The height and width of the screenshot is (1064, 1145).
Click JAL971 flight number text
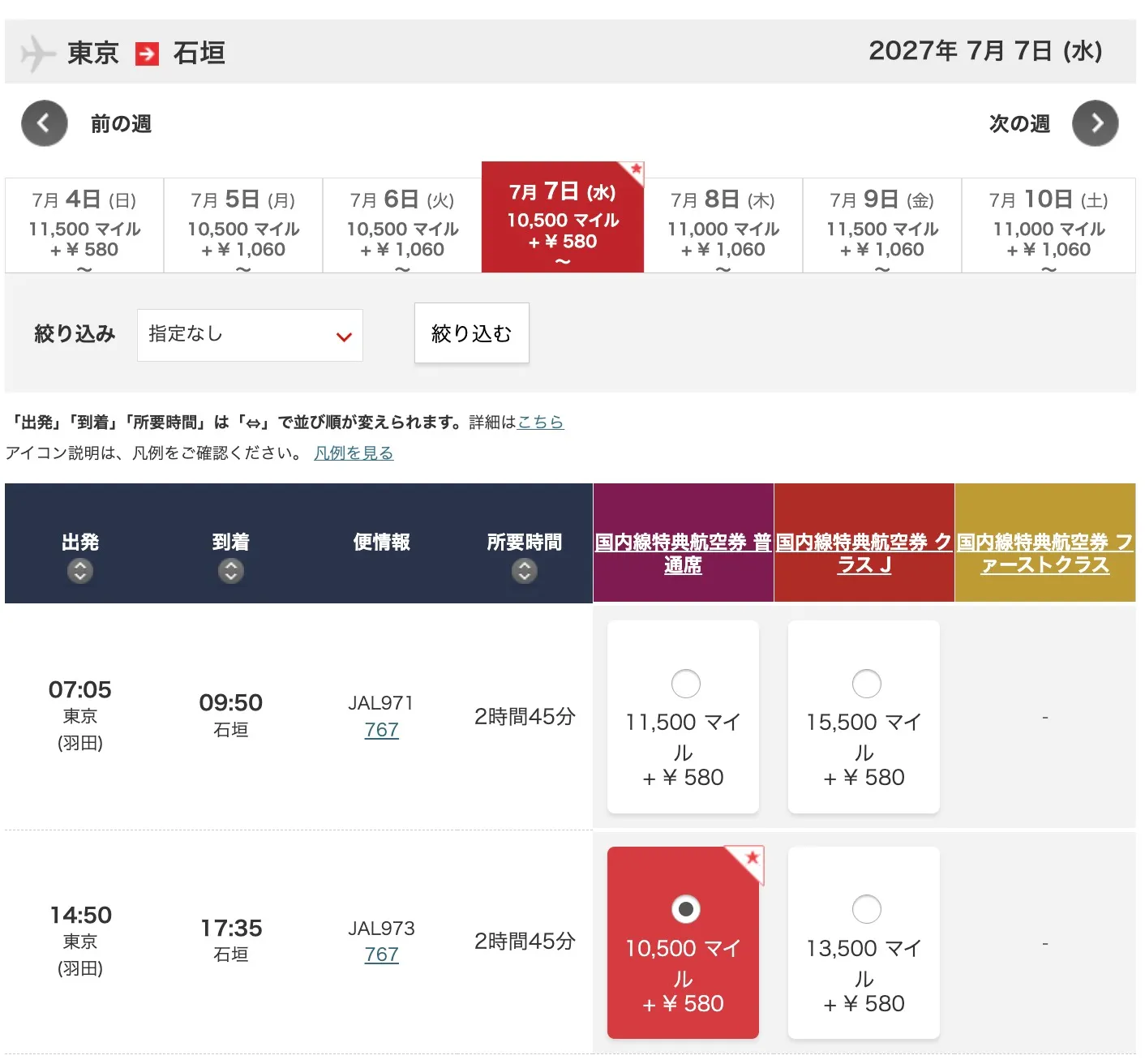click(x=381, y=703)
